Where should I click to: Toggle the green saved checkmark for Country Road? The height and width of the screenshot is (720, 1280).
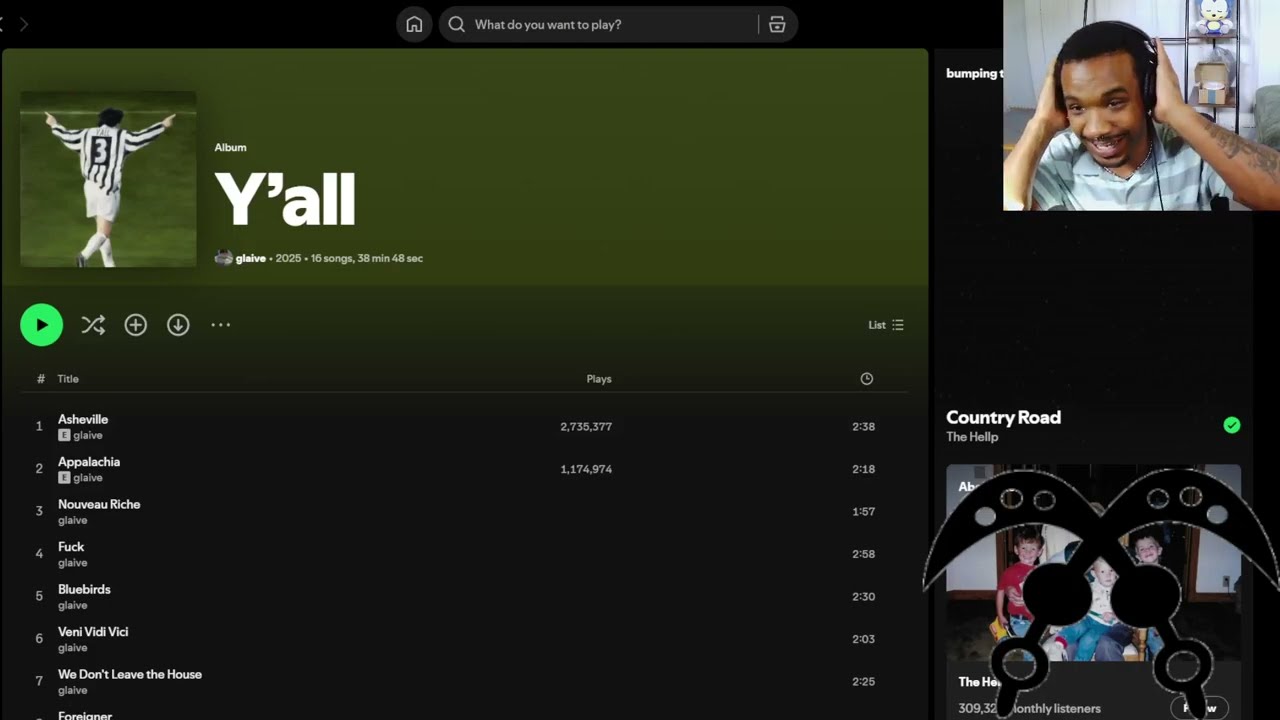tap(1232, 425)
